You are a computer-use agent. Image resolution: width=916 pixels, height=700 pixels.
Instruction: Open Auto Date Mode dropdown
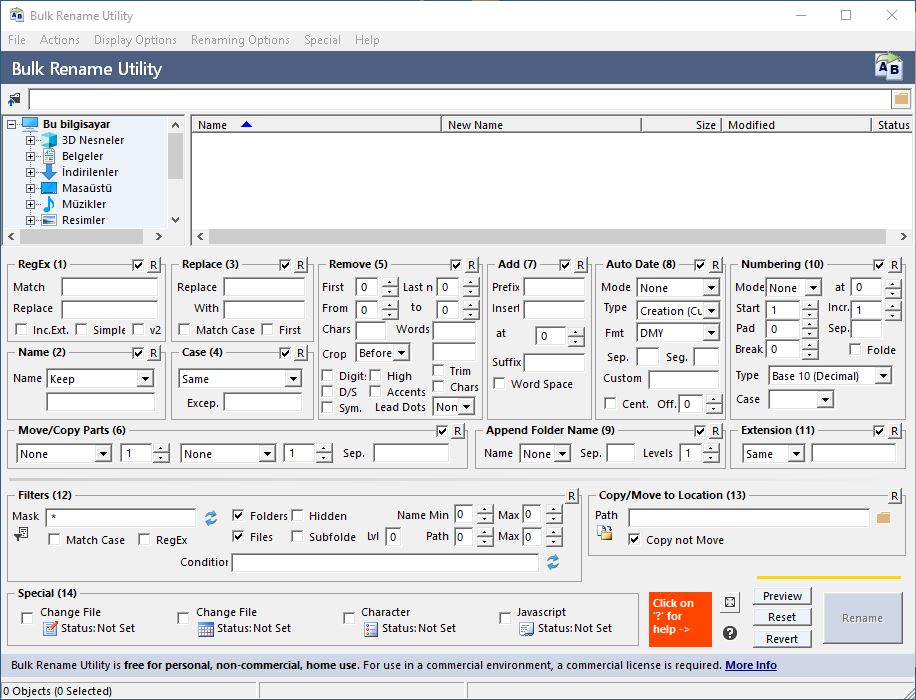click(x=678, y=287)
